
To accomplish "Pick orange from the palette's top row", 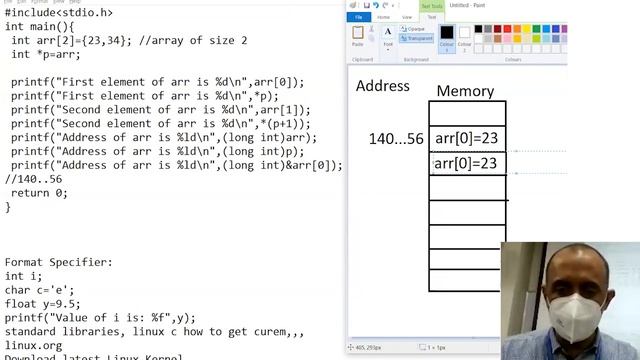I will pos(517,29).
